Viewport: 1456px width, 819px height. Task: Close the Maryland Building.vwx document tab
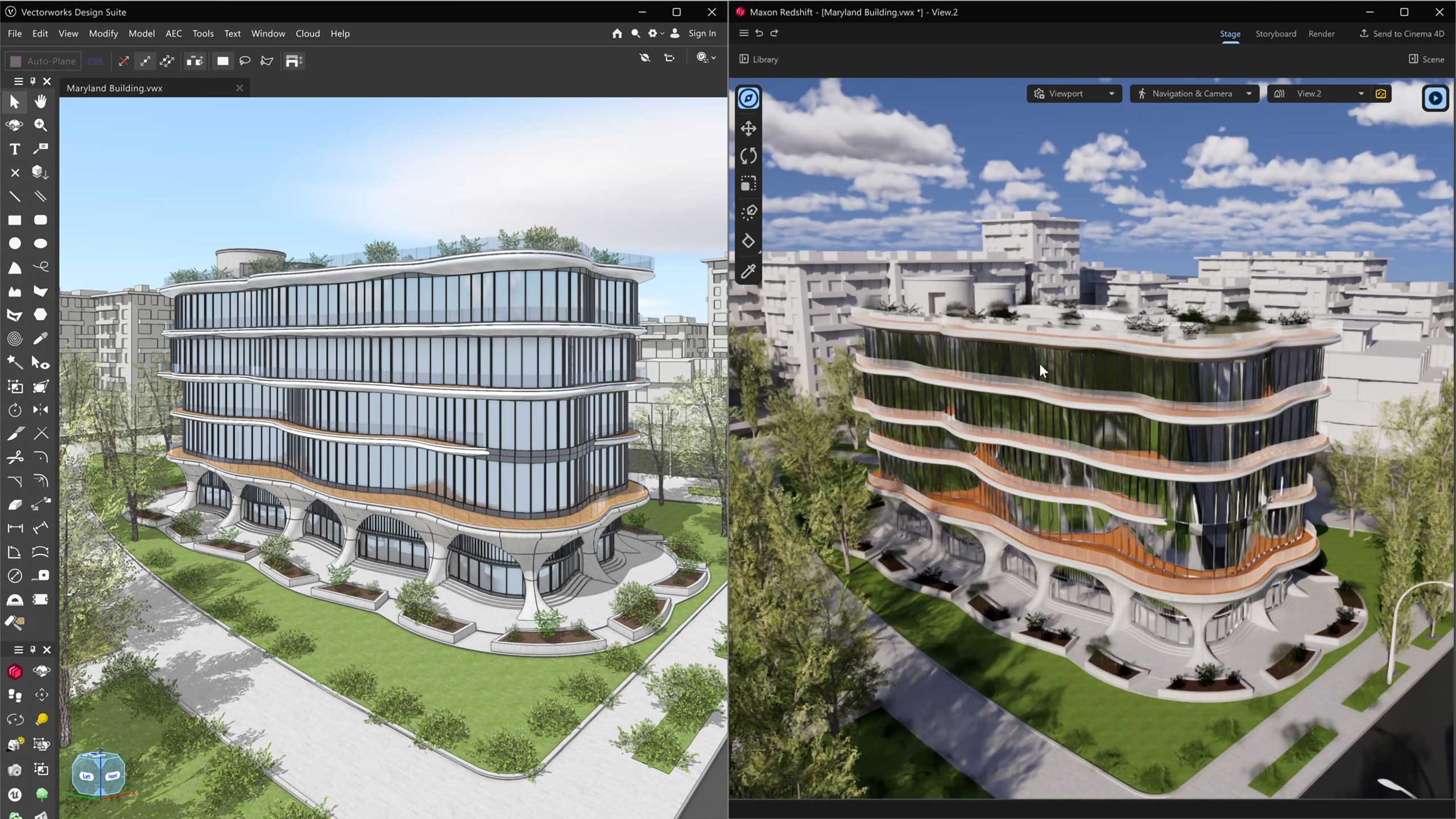[239, 88]
